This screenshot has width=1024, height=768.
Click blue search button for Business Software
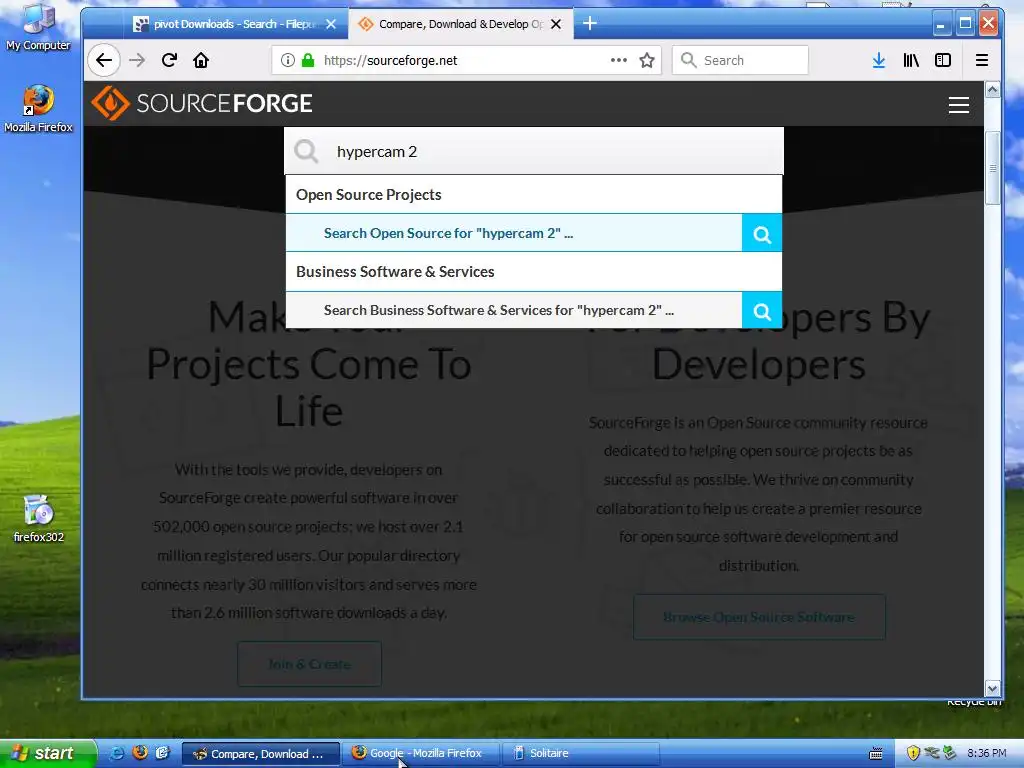[761, 310]
